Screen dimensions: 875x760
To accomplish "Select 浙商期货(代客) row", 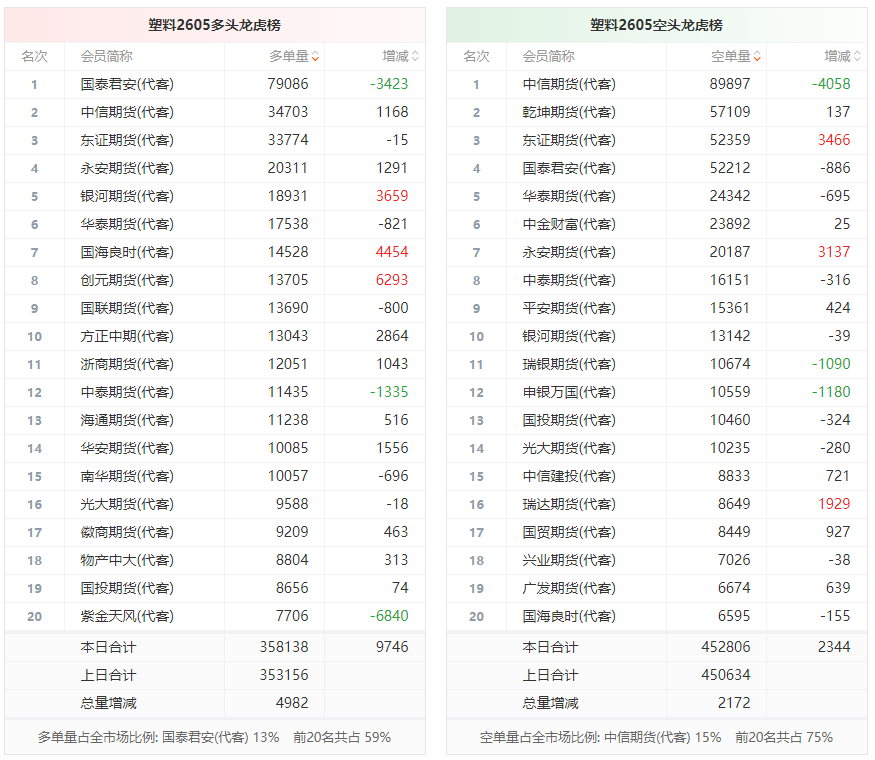I will click(x=215, y=364).
